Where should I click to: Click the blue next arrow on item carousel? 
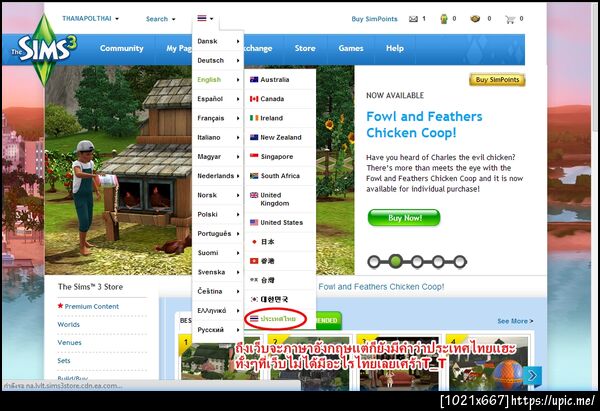[x=532, y=376]
